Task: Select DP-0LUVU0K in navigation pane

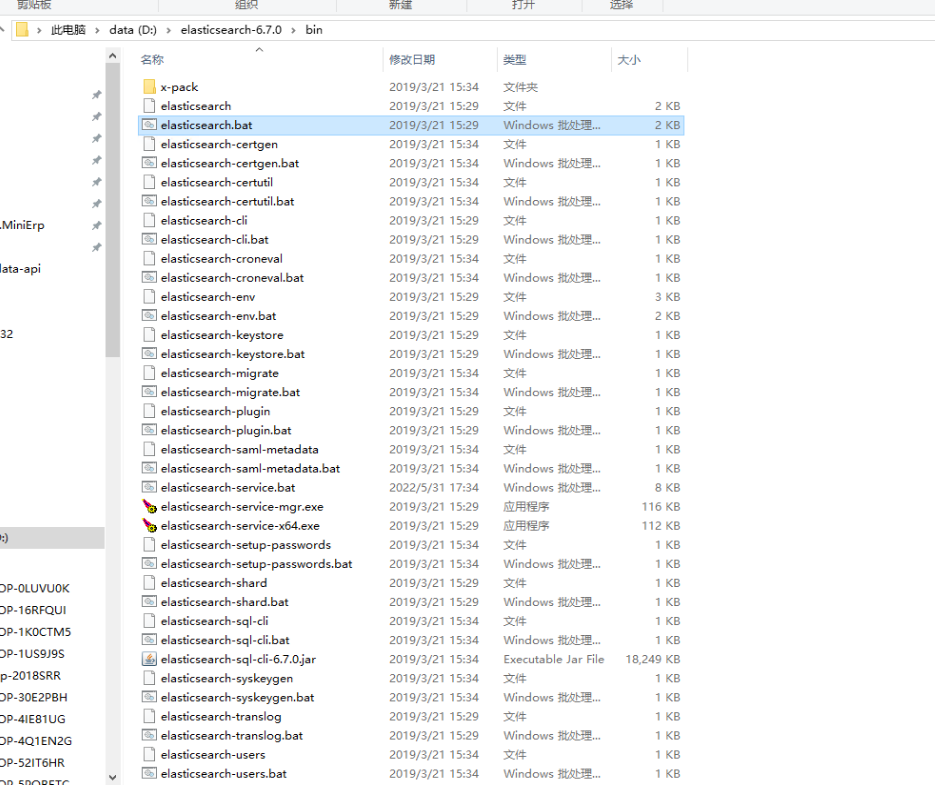Action: click(35, 589)
